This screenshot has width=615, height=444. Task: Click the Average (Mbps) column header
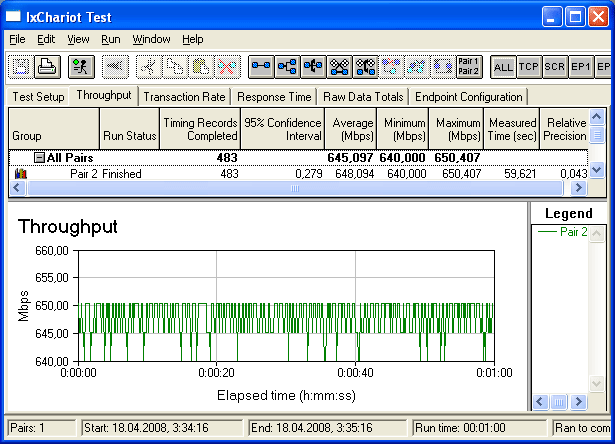pos(351,129)
